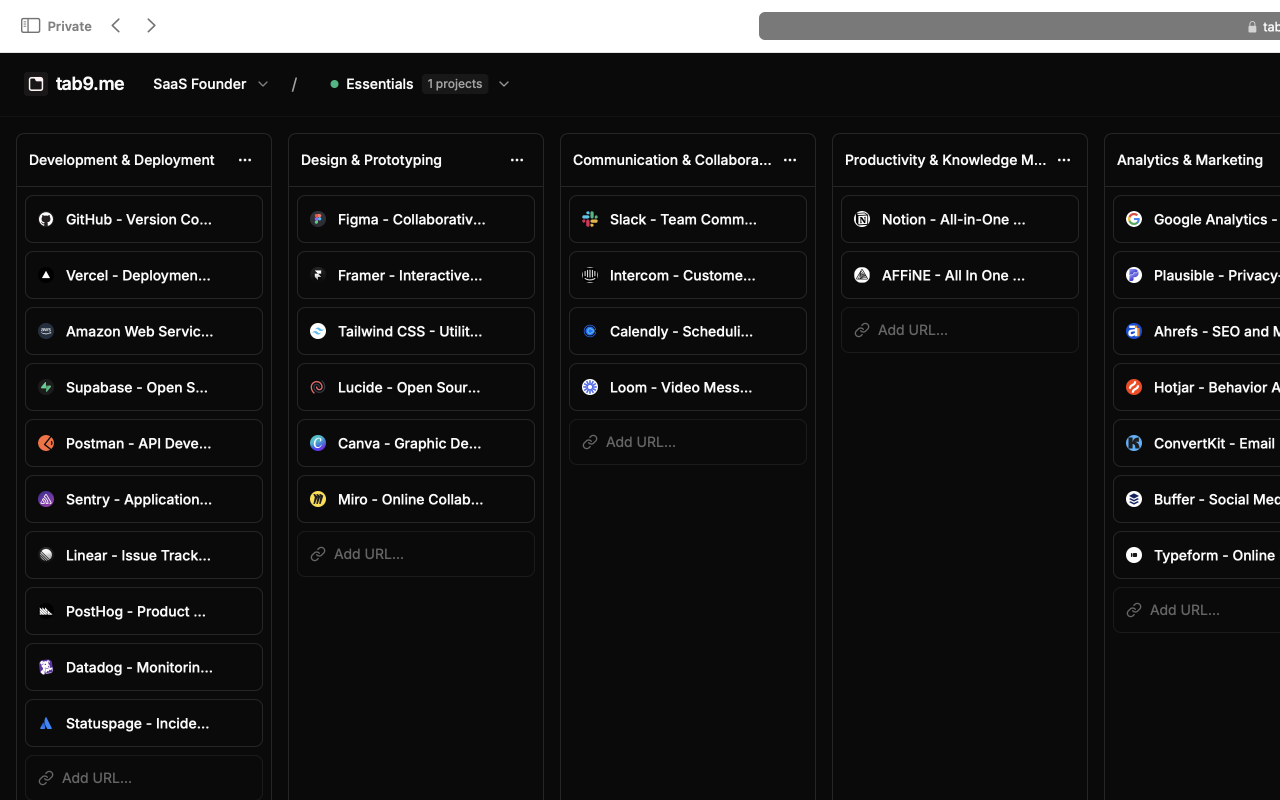The image size is (1280, 800).
Task: Focus Add URL field in Communication column
Action: [688, 441]
